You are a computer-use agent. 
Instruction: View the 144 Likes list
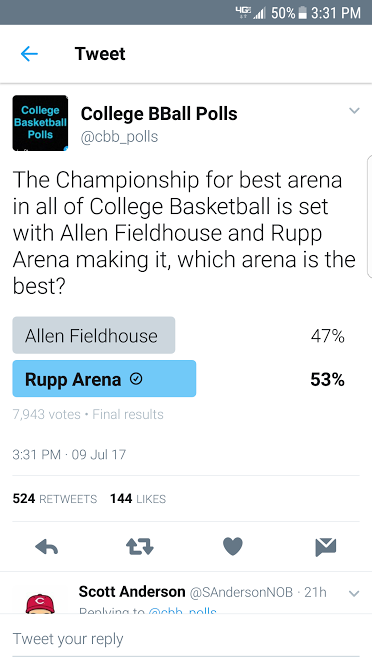click(x=138, y=499)
